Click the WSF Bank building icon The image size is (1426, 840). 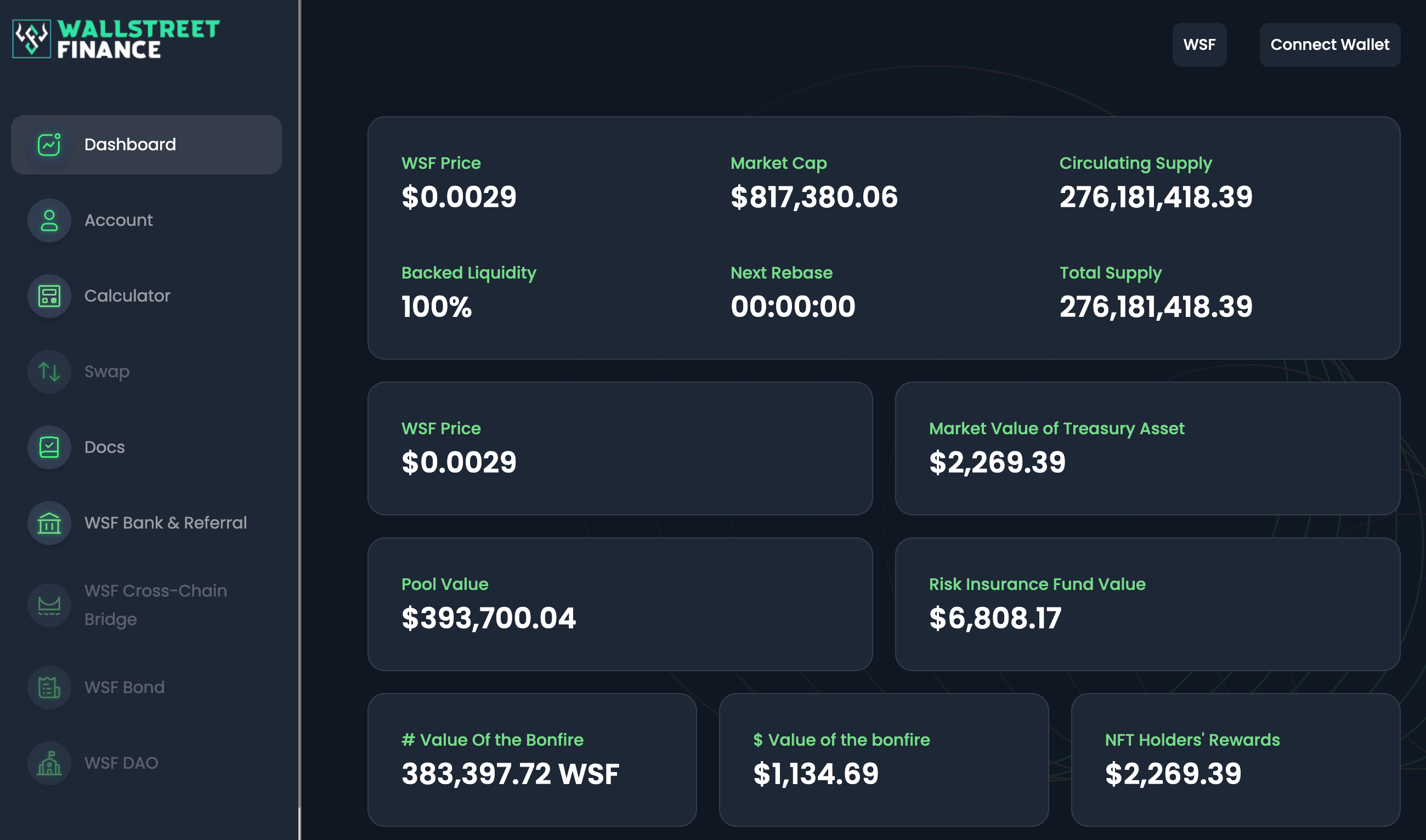click(49, 523)
